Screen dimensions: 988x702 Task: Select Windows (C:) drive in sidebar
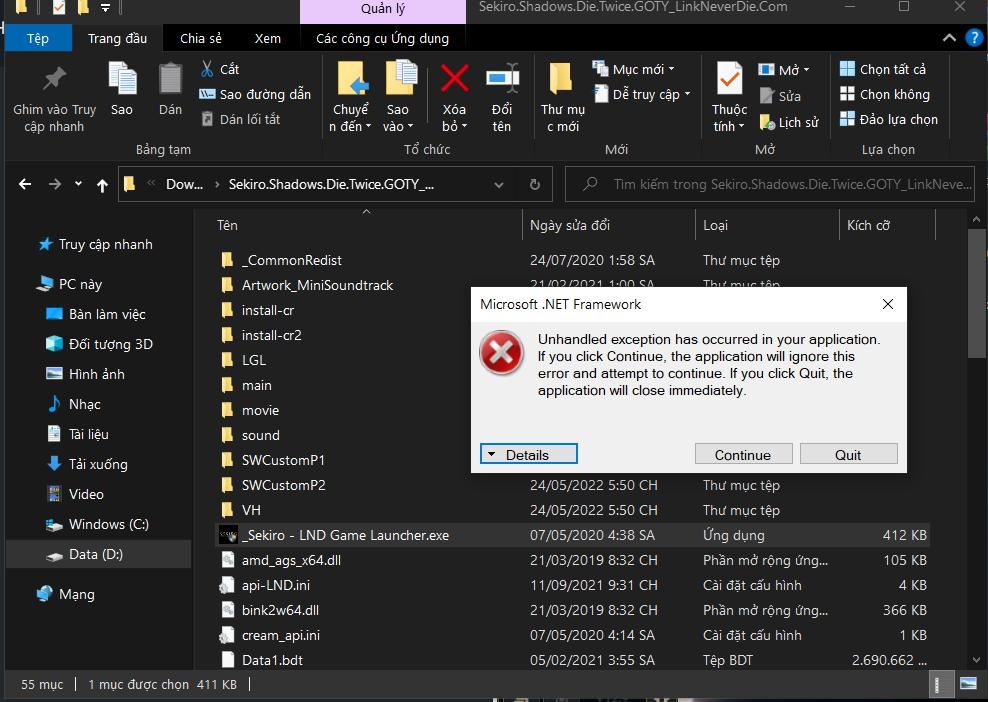(x=98, y=524)
